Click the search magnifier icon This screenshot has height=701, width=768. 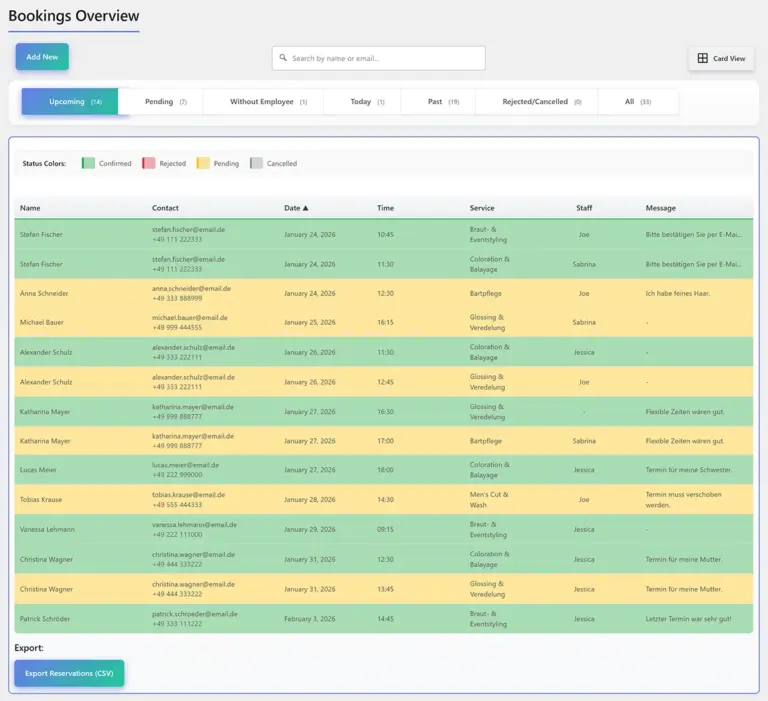tap(283, 58)
